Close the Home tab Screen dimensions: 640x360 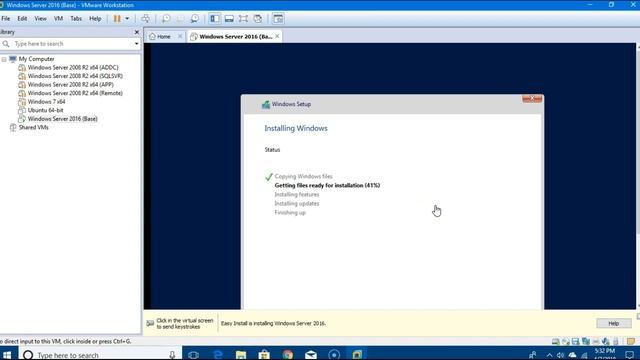(180, 37)
